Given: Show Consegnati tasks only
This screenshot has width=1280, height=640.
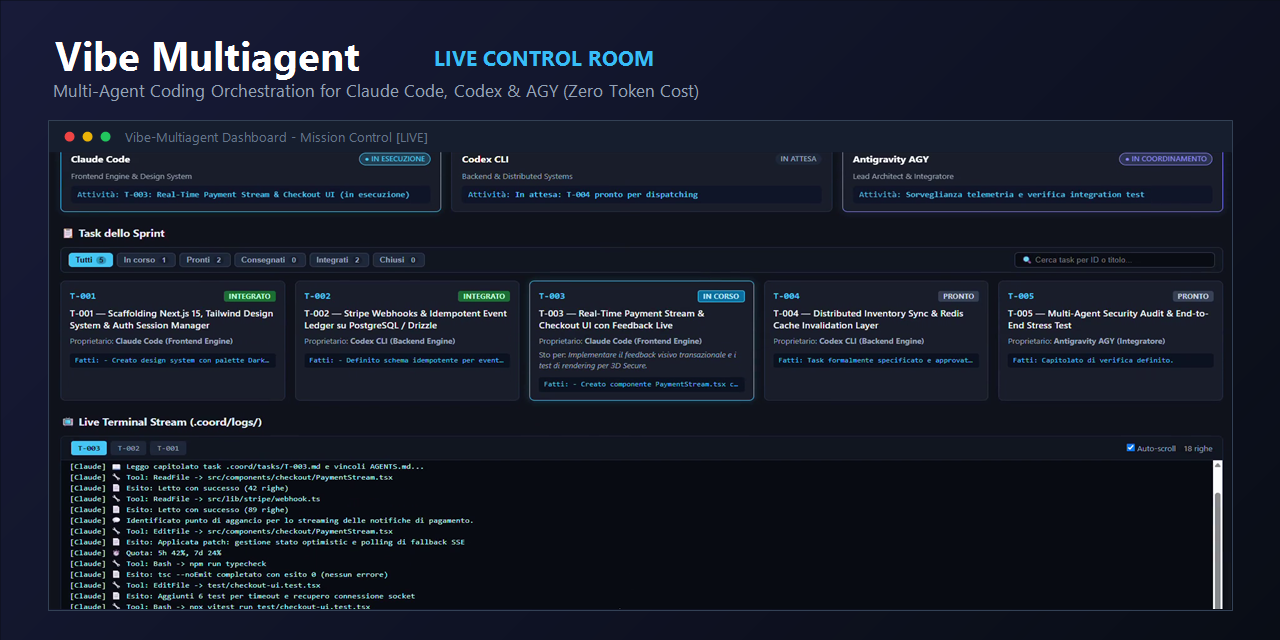Looking at the screenshot, I should click(270, 260).
